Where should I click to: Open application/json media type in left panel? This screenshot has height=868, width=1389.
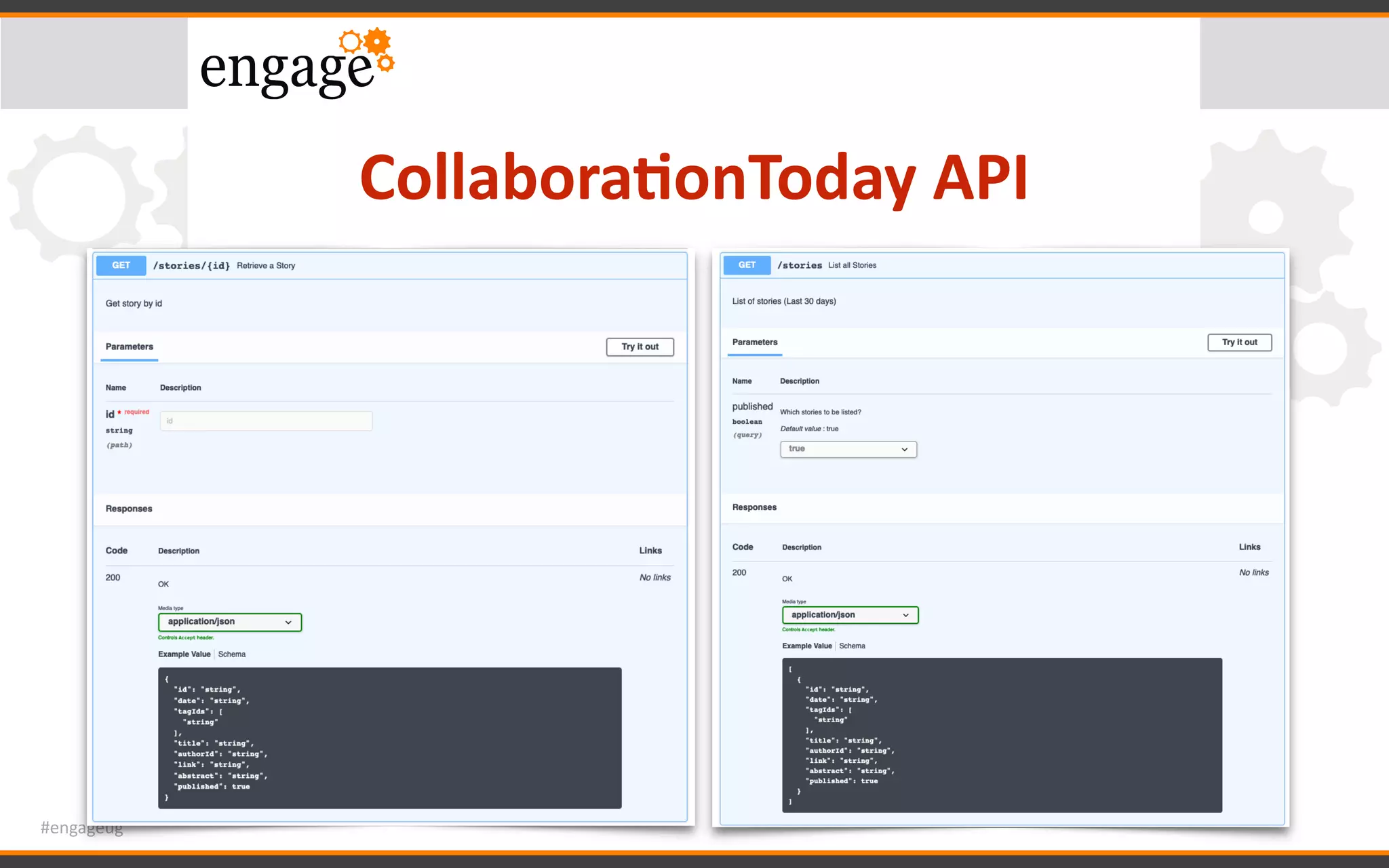pos(230,622)
